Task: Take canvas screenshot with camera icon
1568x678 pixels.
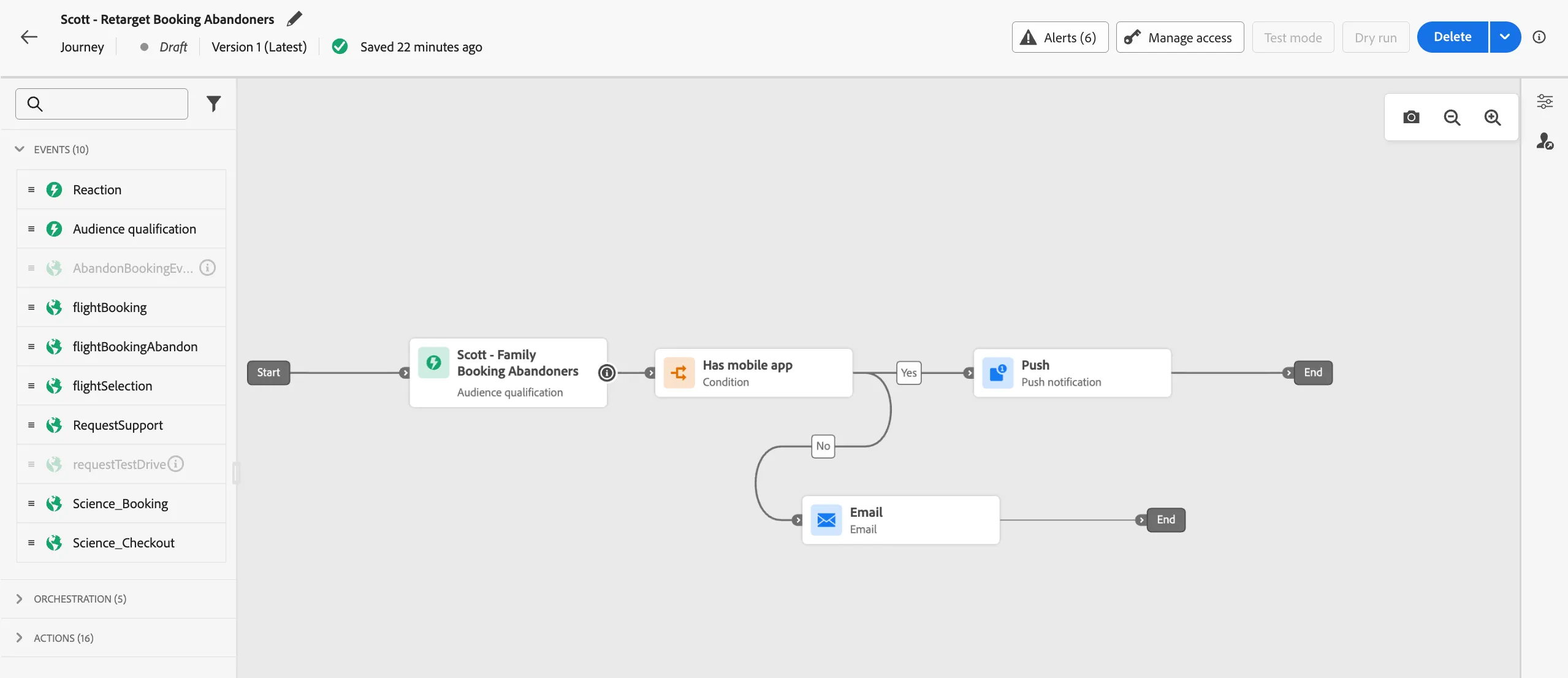Action: click(x=1411, y=117)
